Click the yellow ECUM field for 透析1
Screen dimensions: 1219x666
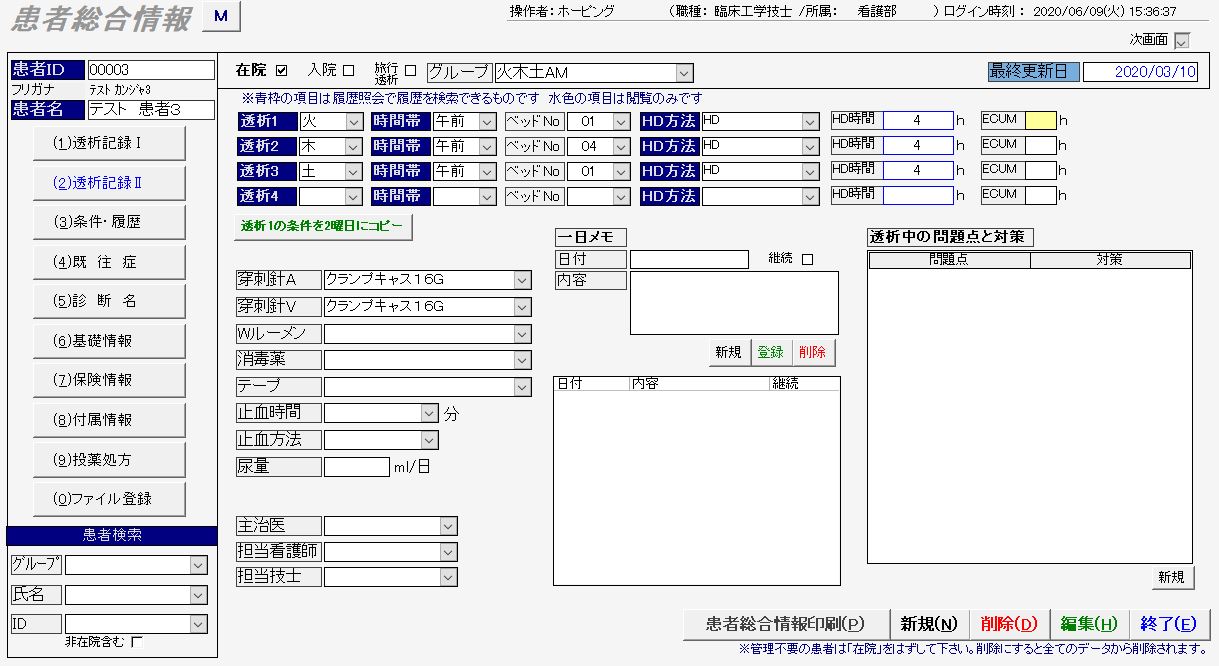(1041, 120)
